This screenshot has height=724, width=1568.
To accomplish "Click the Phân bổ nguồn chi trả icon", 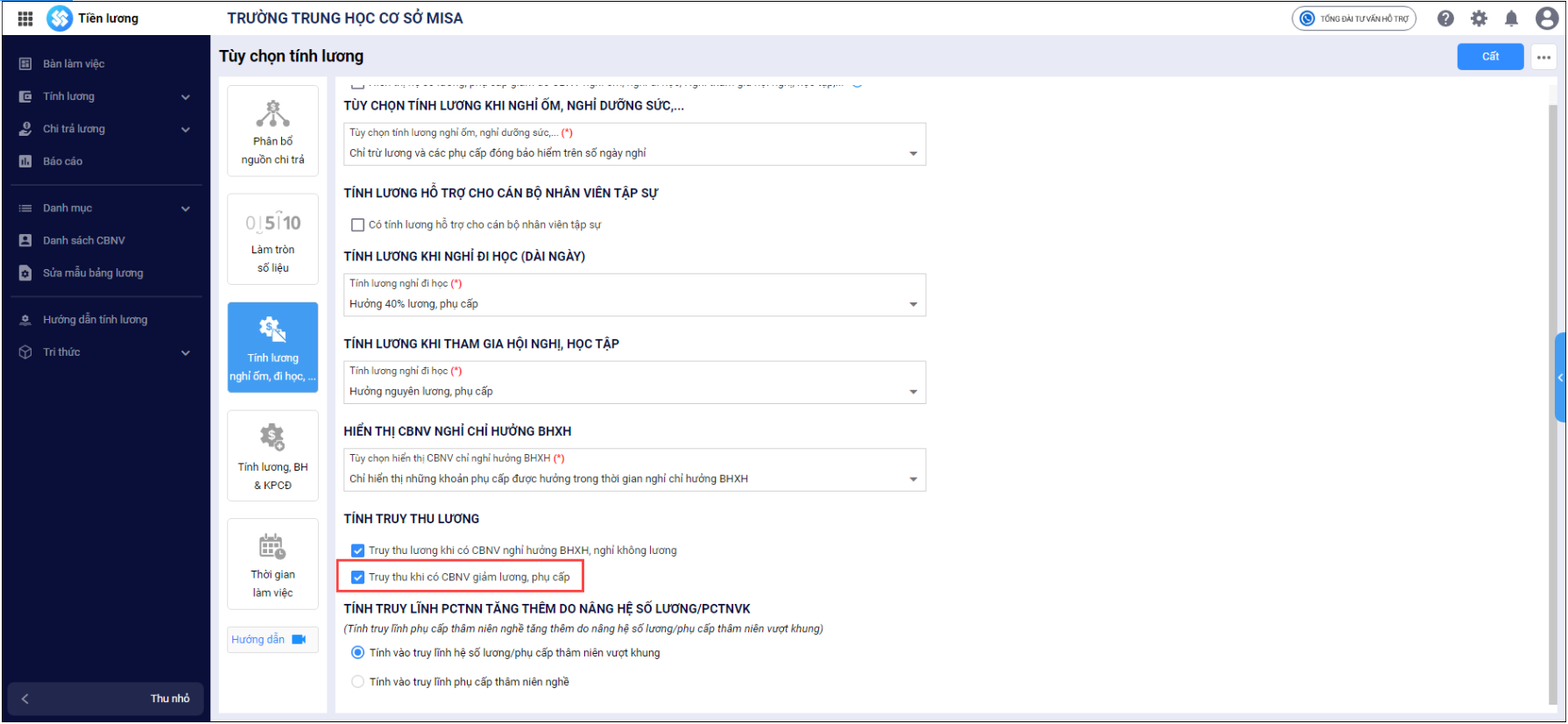I will click(x=272, y=114).
